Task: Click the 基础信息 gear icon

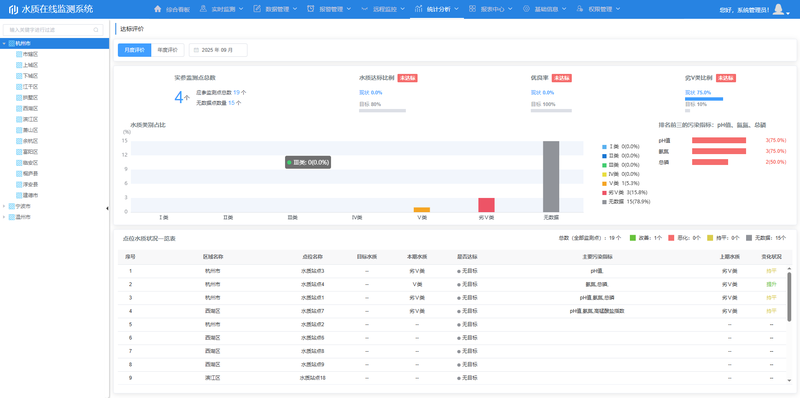Action: click(526, 9)
